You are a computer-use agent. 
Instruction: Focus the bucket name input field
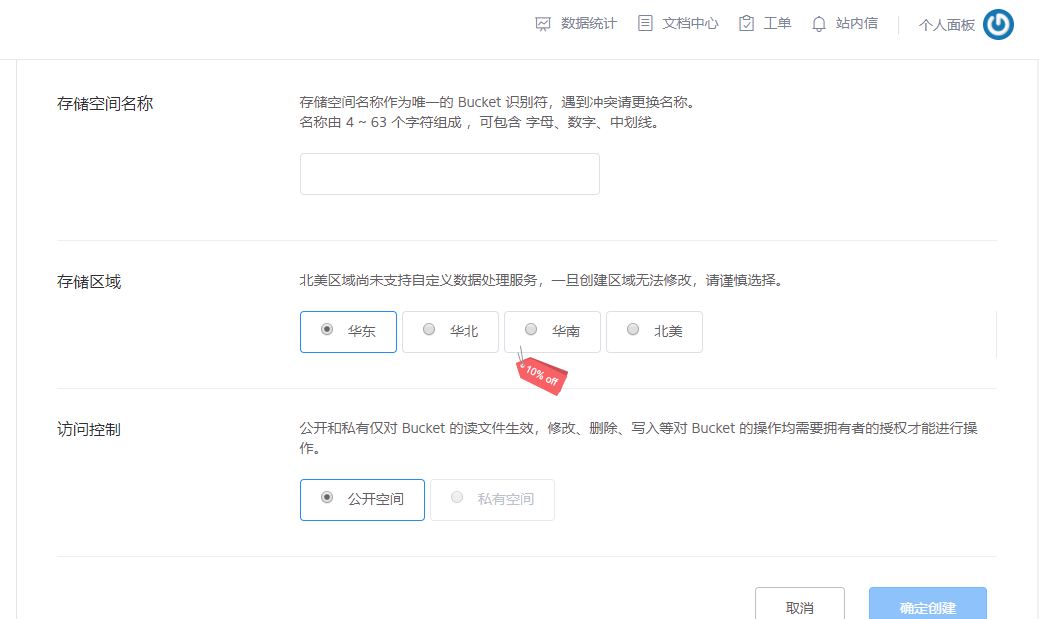[449, 174]
